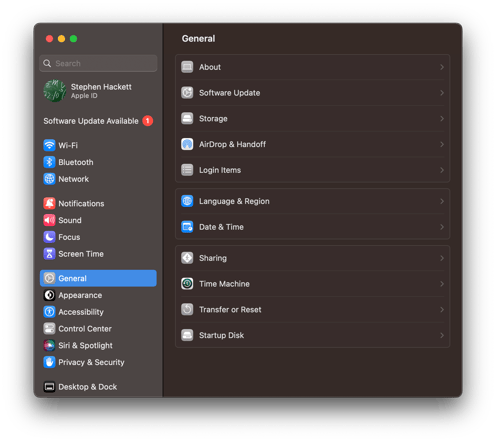Open the Startup Disk chevron
The height and width of the screenshot is (442, 496).
(442, 335)
